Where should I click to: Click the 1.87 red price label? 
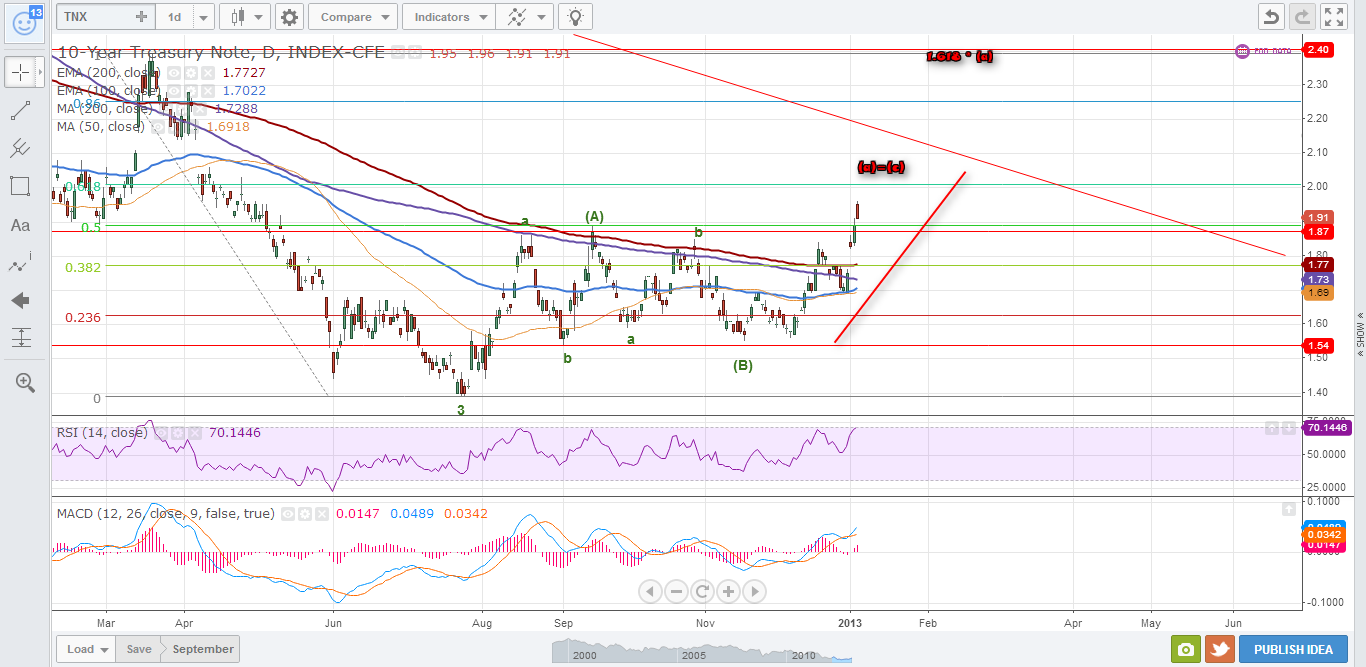coord(1317,231)
